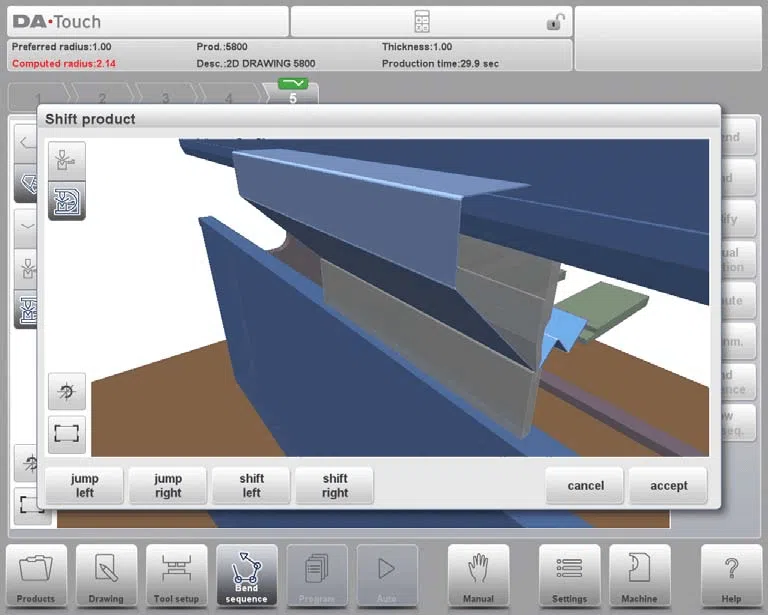Click the green bend indicator above step 5
Screen dimensions: 768x615
pos(293,83)
